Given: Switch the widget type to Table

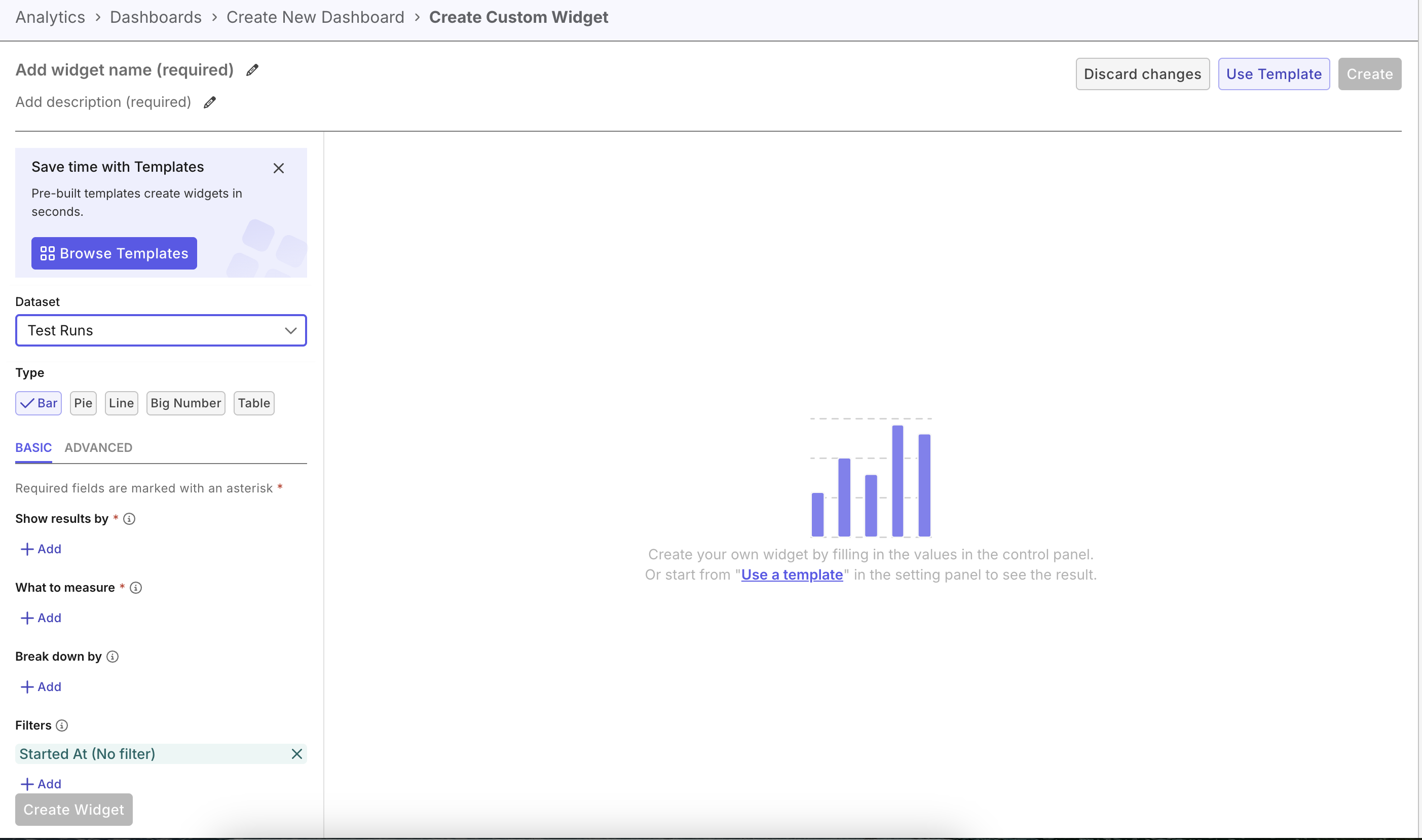Looking at the screenshot, I should 254,403.
